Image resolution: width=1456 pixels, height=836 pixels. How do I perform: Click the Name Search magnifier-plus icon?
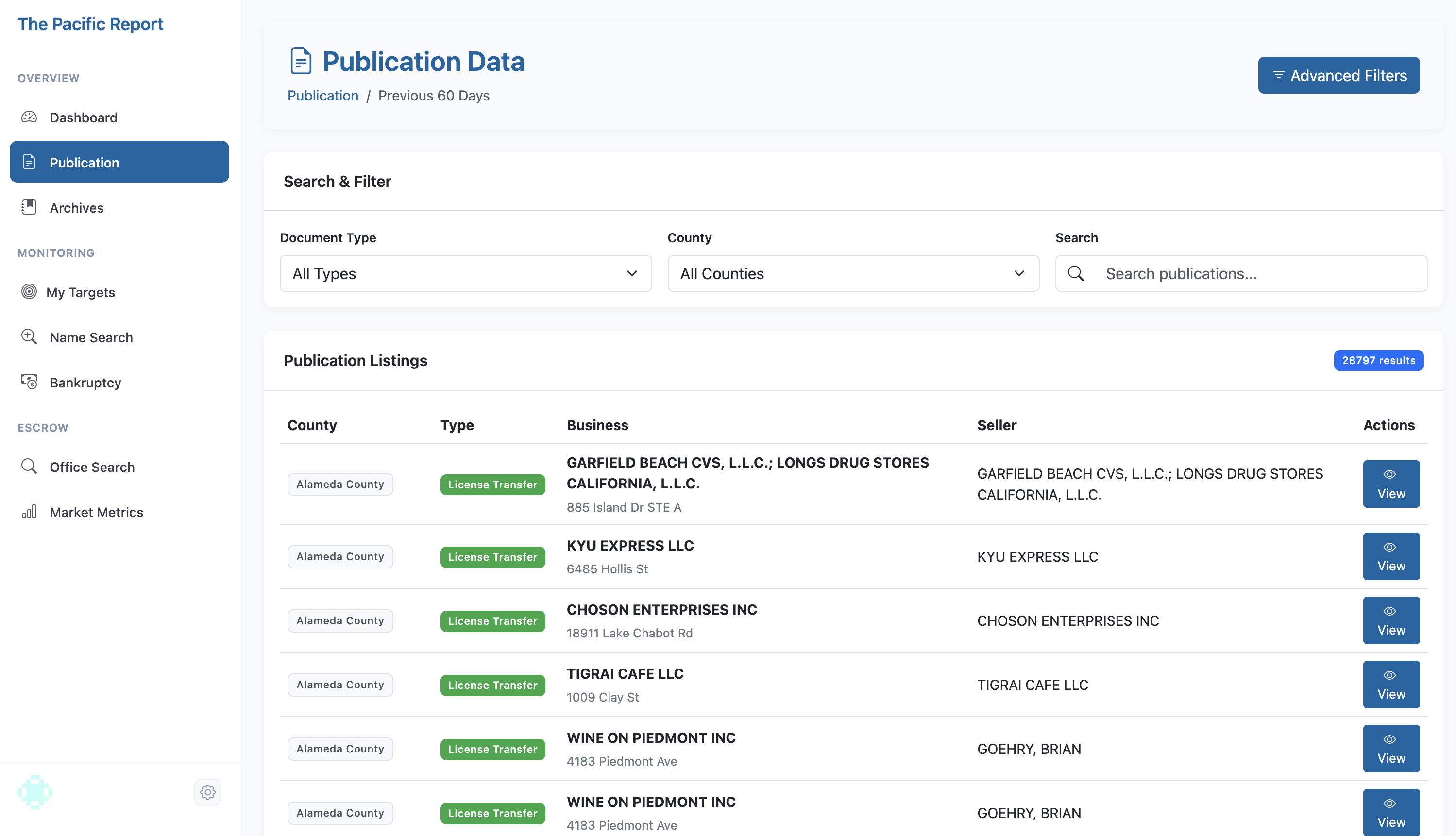tap(29, 336)
